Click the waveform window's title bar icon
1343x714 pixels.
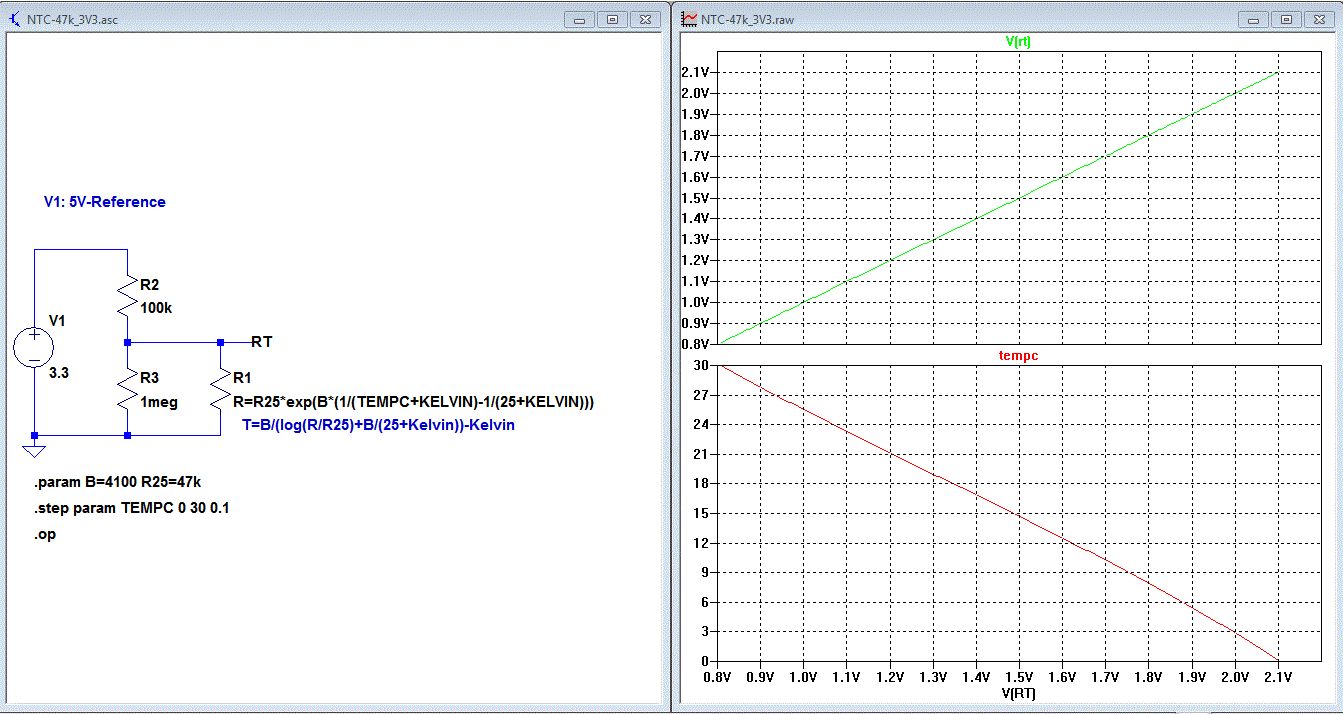689,19
